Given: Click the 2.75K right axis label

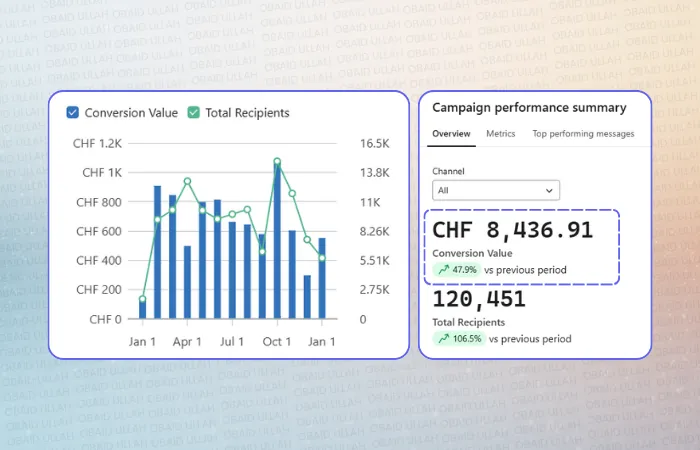Looking at the screenshot, I should coord(375,290).
